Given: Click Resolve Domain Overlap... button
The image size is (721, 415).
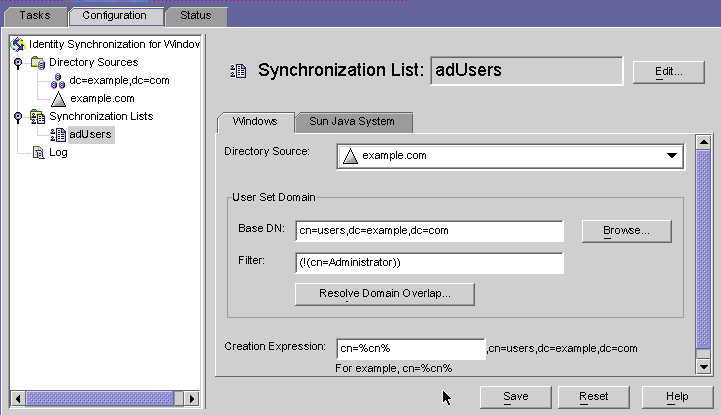Looking at the screenshot, I should 385,294.
